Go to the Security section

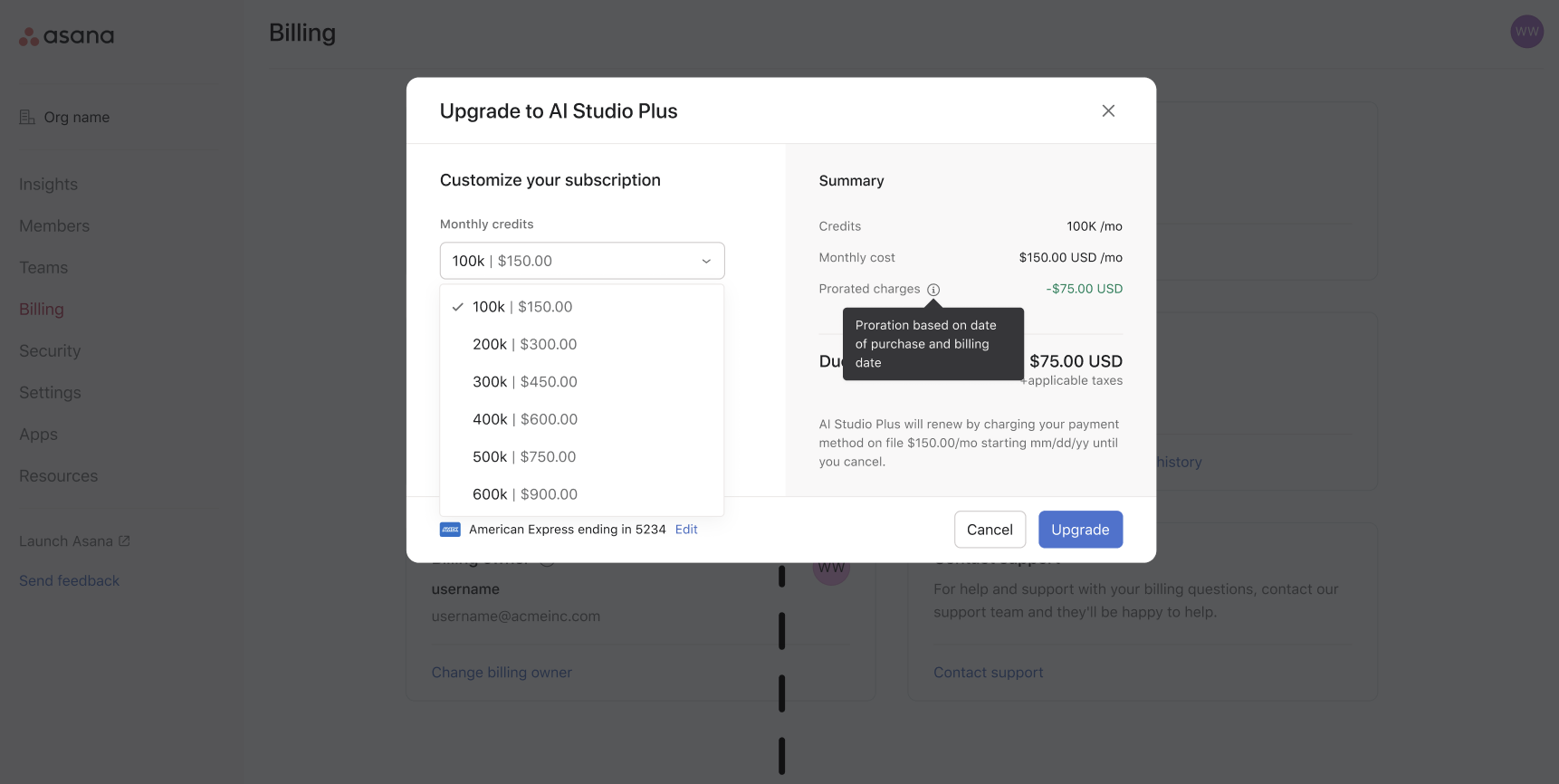[x=49, y=350]
